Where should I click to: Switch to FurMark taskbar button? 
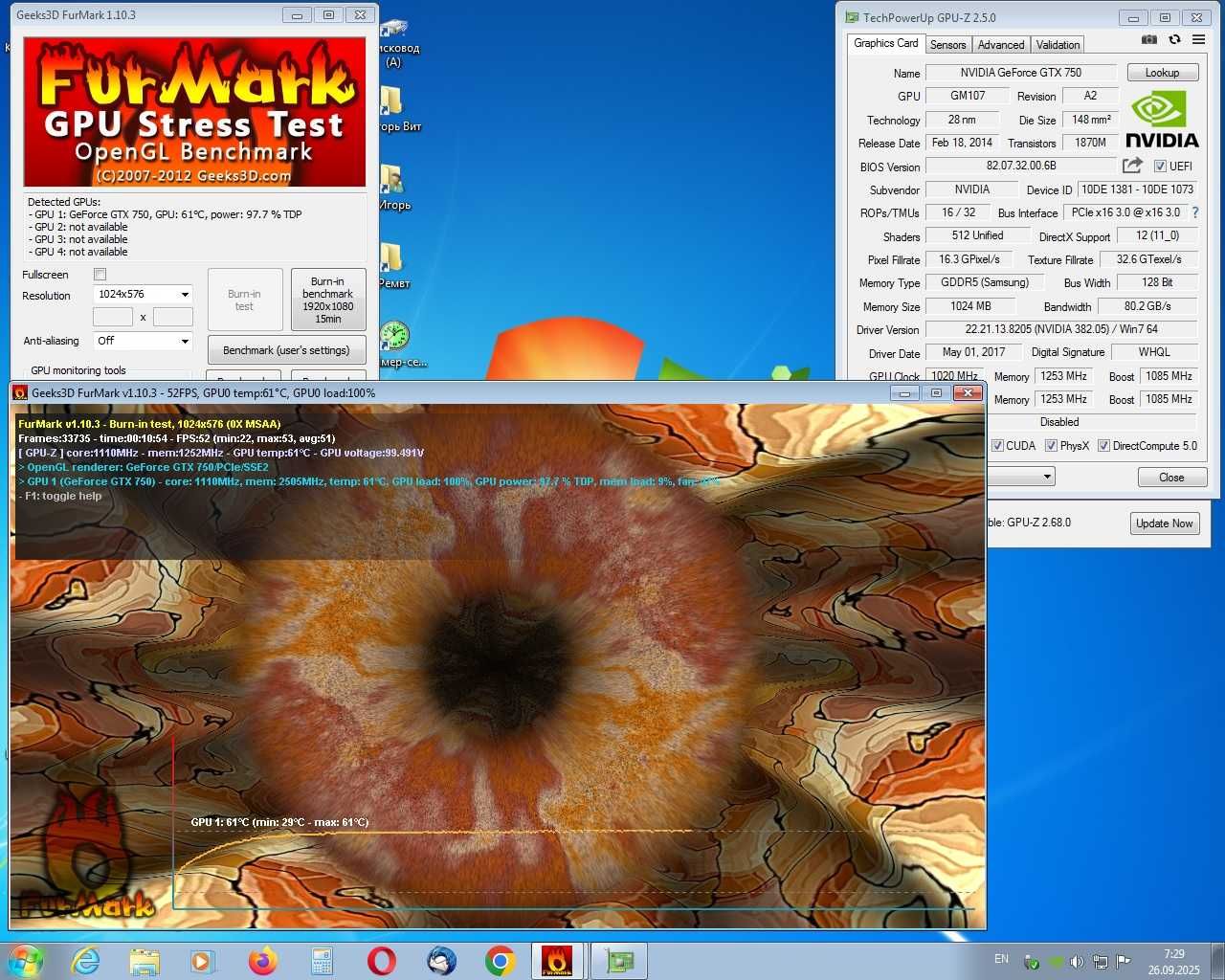[558, 961]
